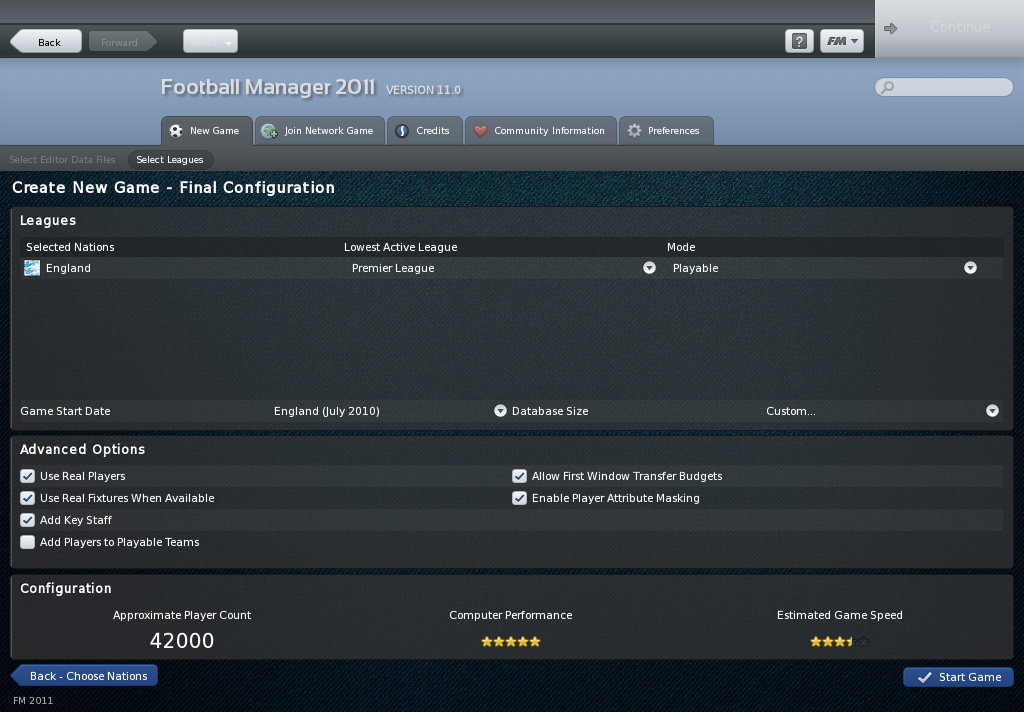The width and height of the screenshot is (1024, 712).
Task: Toggle Allow First Window Transfer Budgets
Action: tap(519, 476)
